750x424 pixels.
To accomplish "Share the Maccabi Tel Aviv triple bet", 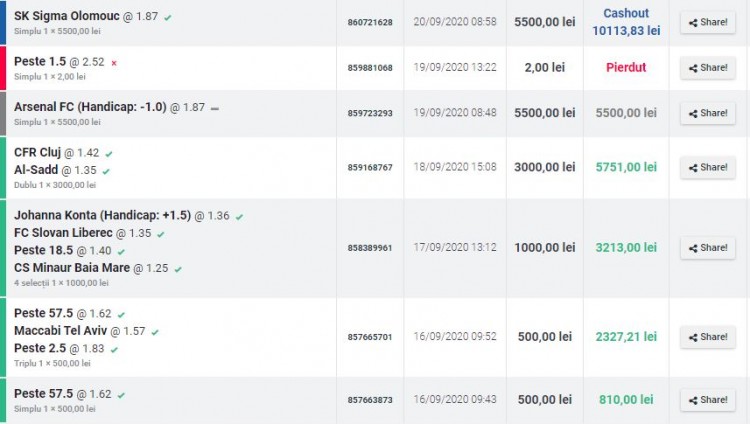I will click(707, 337).
